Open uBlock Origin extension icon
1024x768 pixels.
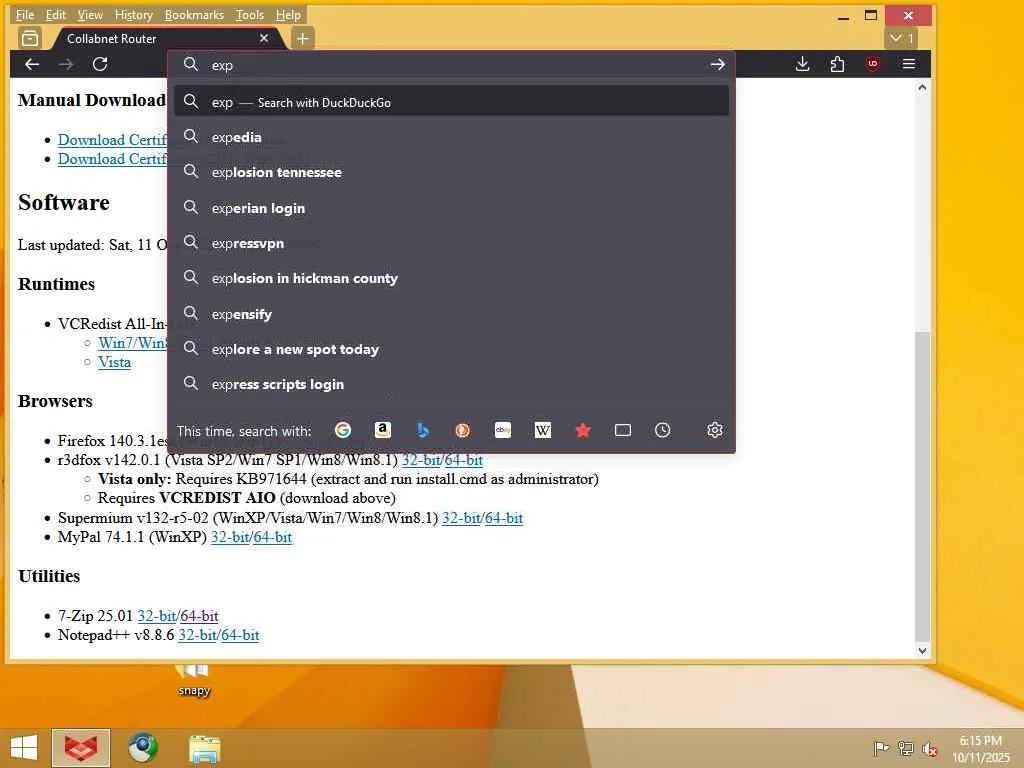click(872, 64)
